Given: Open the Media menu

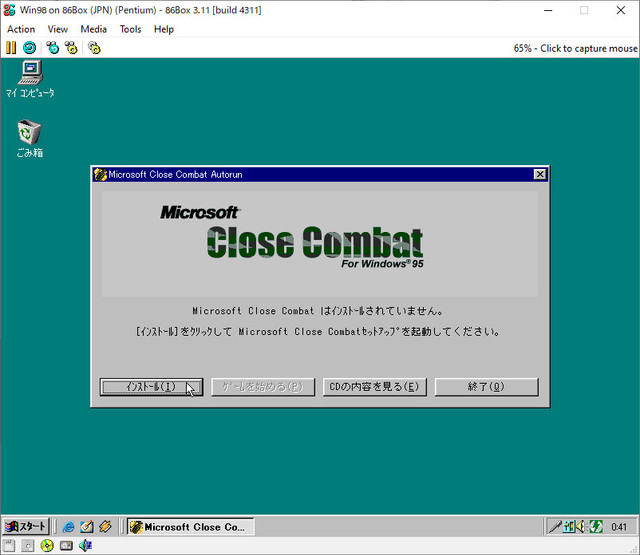Looking at the screenshot, I should pos(93,29).
